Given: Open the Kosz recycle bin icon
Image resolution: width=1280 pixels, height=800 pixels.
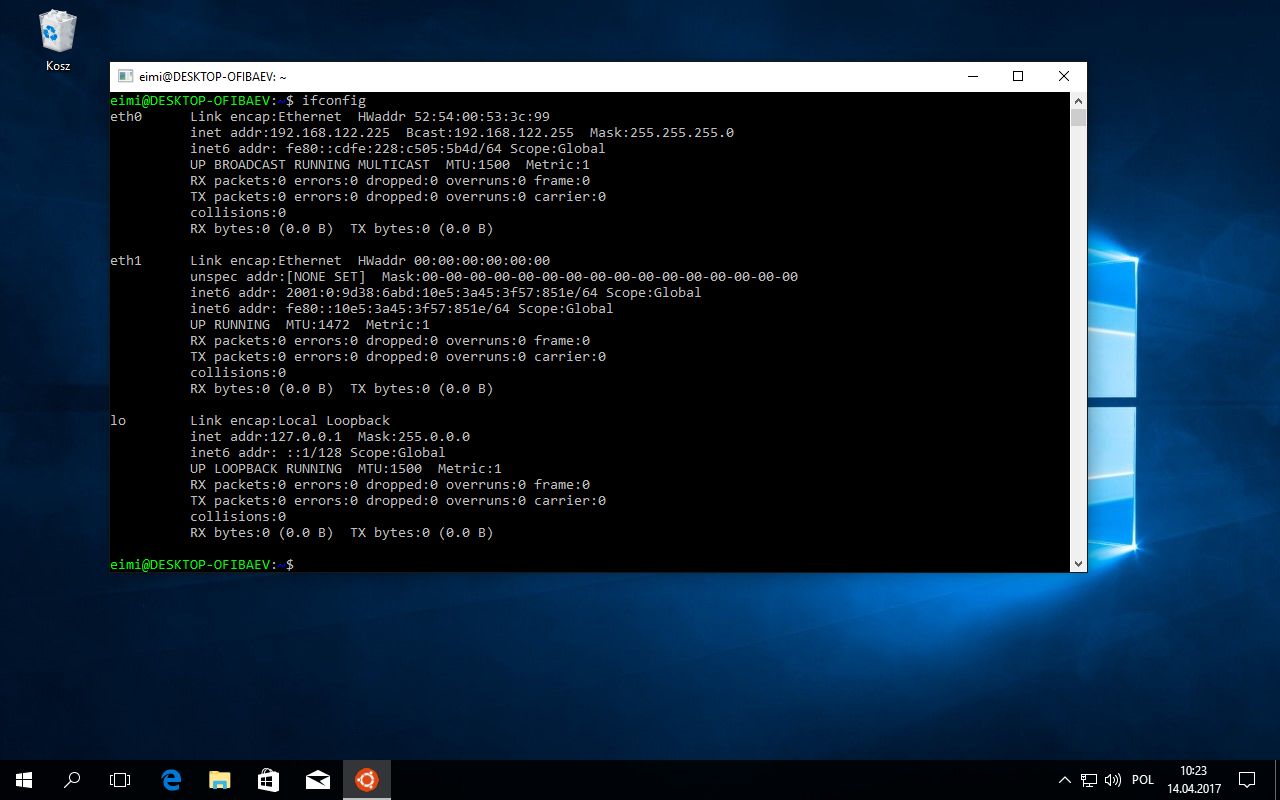Looking at the screenshot, I should point(56,41).
